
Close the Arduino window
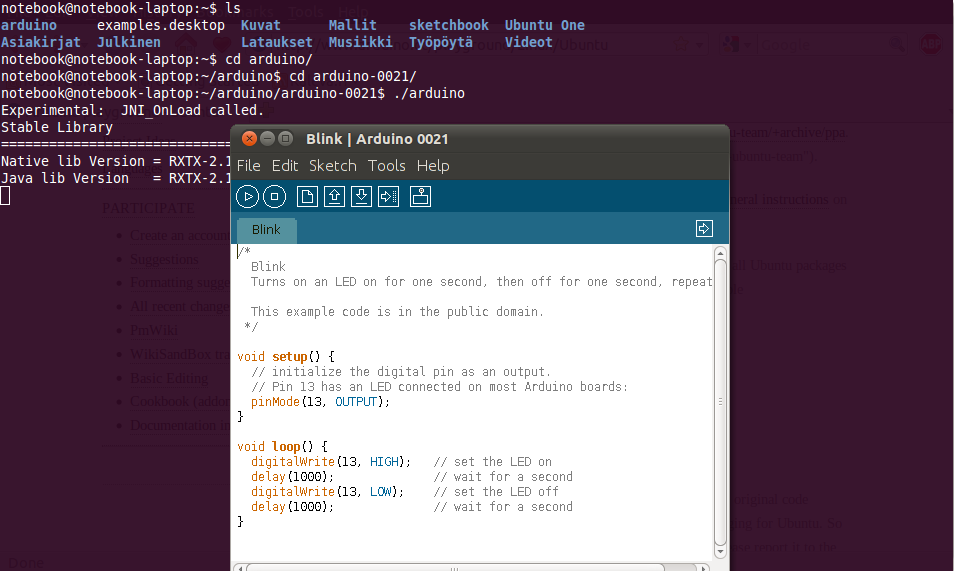pyautogui.click(x=249, y=139)
